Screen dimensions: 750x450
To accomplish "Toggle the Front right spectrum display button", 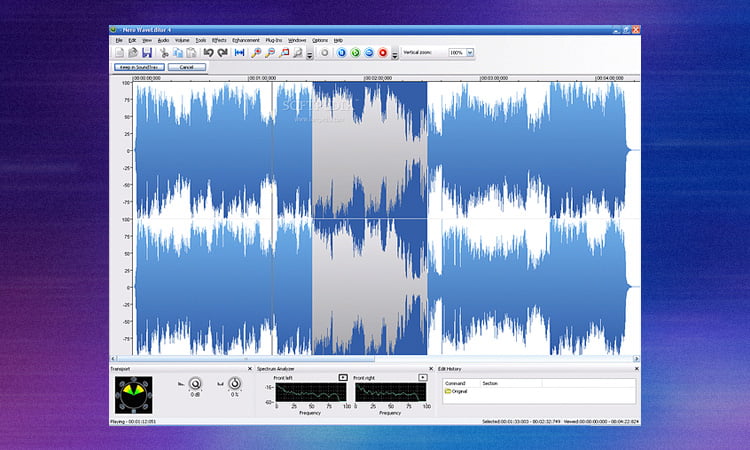I will pyautogui.click(x=423, y=377).
